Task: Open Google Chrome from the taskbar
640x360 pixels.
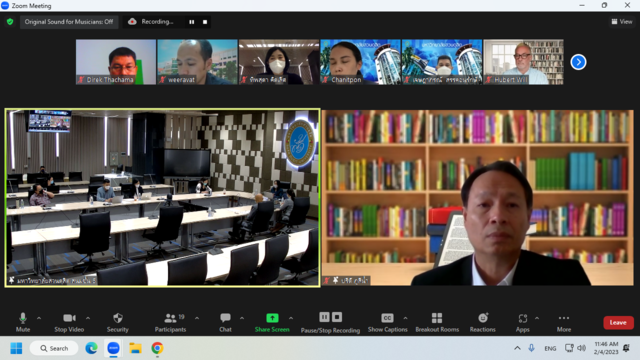Action: 157,348
